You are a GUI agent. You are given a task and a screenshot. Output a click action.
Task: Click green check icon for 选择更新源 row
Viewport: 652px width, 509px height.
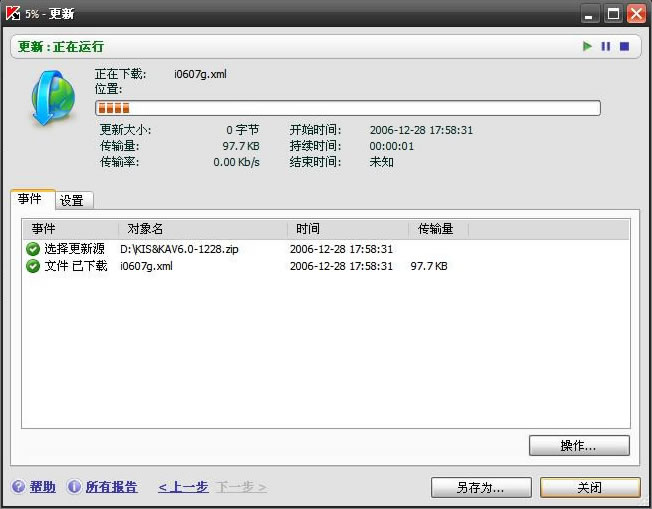33,248
